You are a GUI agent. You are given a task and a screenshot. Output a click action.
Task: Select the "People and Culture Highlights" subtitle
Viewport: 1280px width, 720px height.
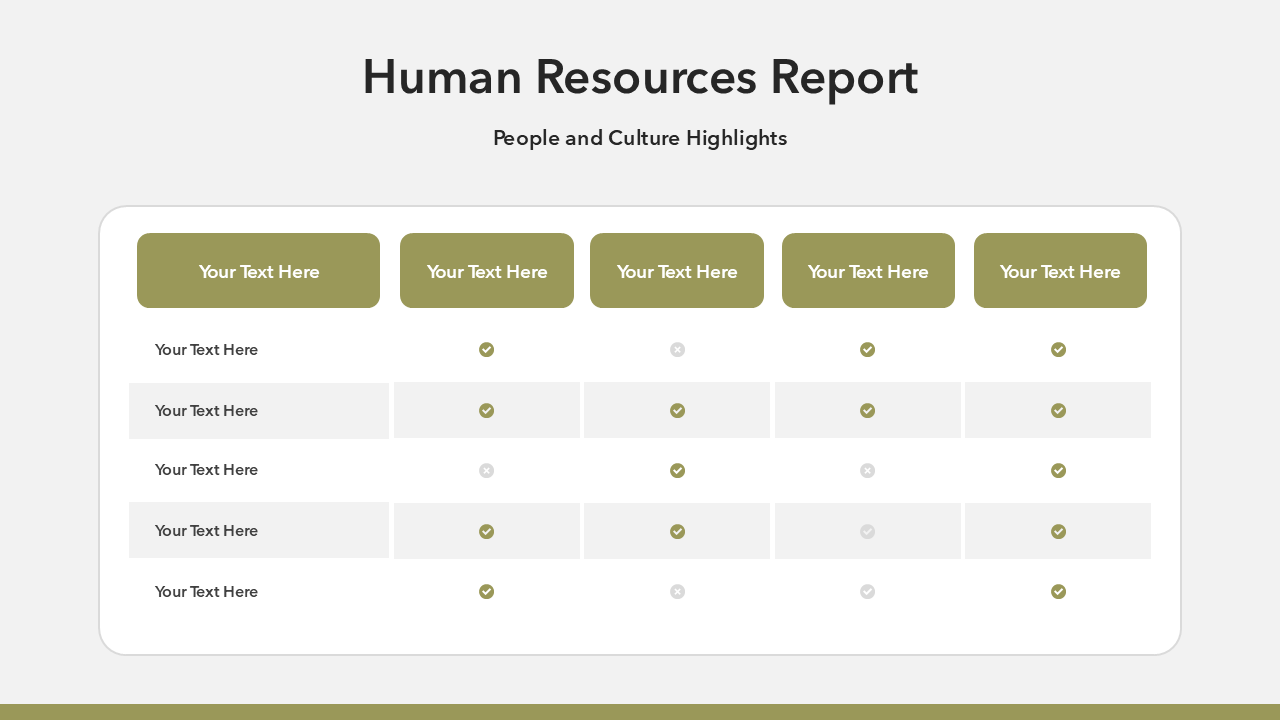coord(640,138)
